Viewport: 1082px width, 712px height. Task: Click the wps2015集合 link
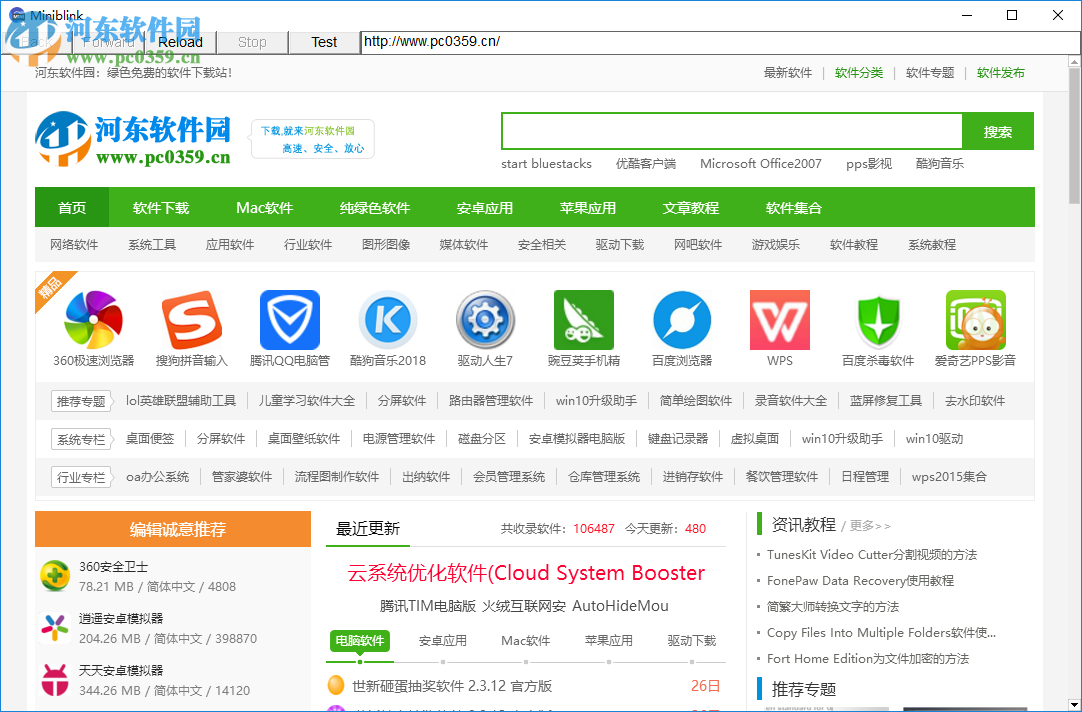coord(949,476)
